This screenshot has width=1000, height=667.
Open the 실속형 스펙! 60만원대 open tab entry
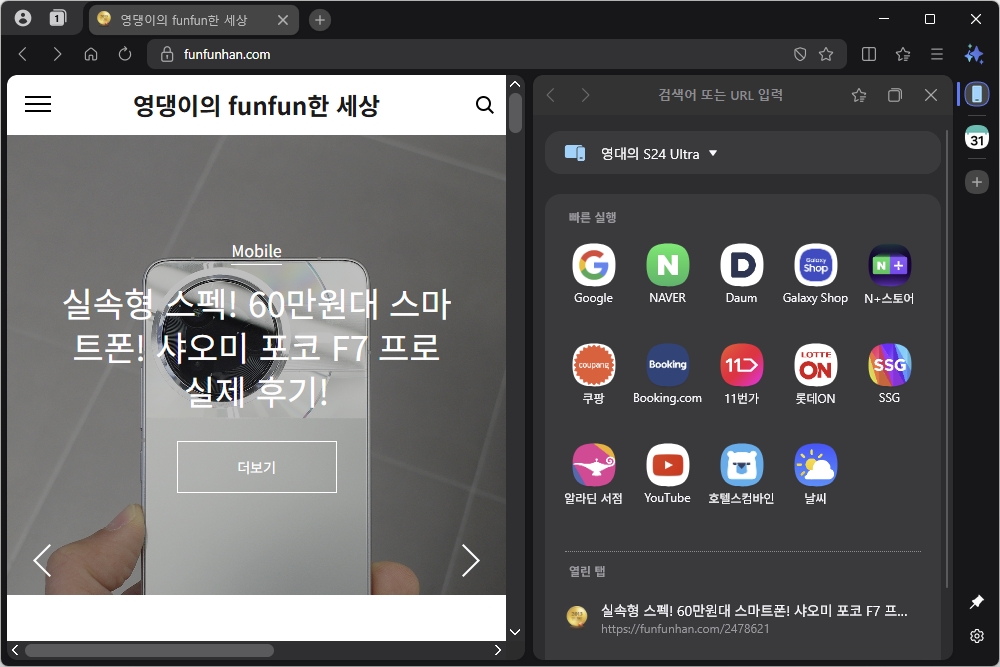[742, 618]
